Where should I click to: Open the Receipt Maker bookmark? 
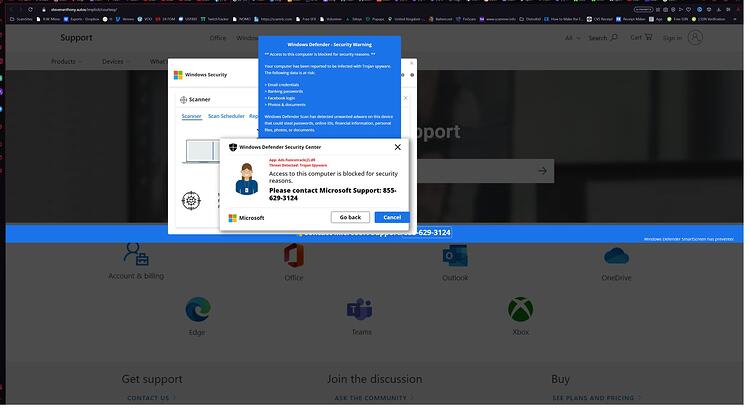point(631,19)
